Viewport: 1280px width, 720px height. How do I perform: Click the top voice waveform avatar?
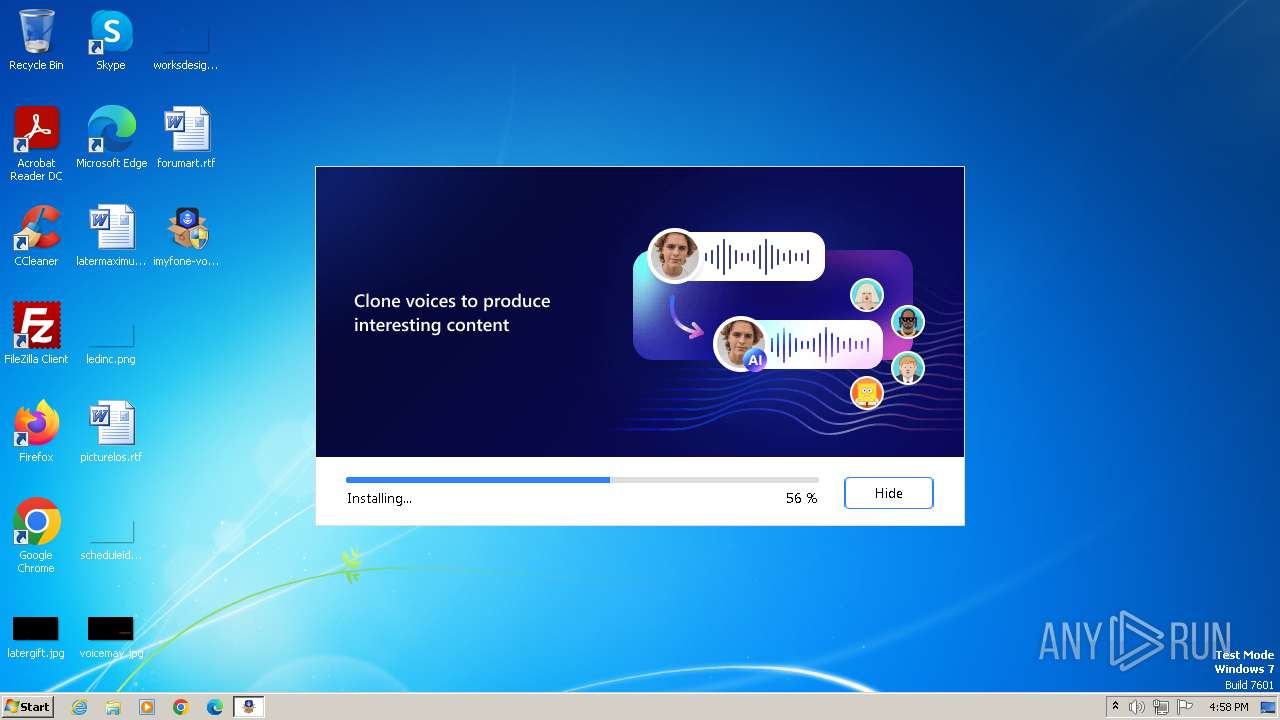[674, 255]
